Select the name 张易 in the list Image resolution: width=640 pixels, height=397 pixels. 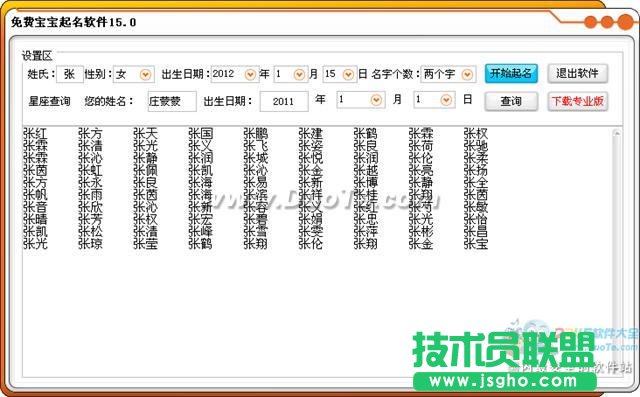click(256, 182)
